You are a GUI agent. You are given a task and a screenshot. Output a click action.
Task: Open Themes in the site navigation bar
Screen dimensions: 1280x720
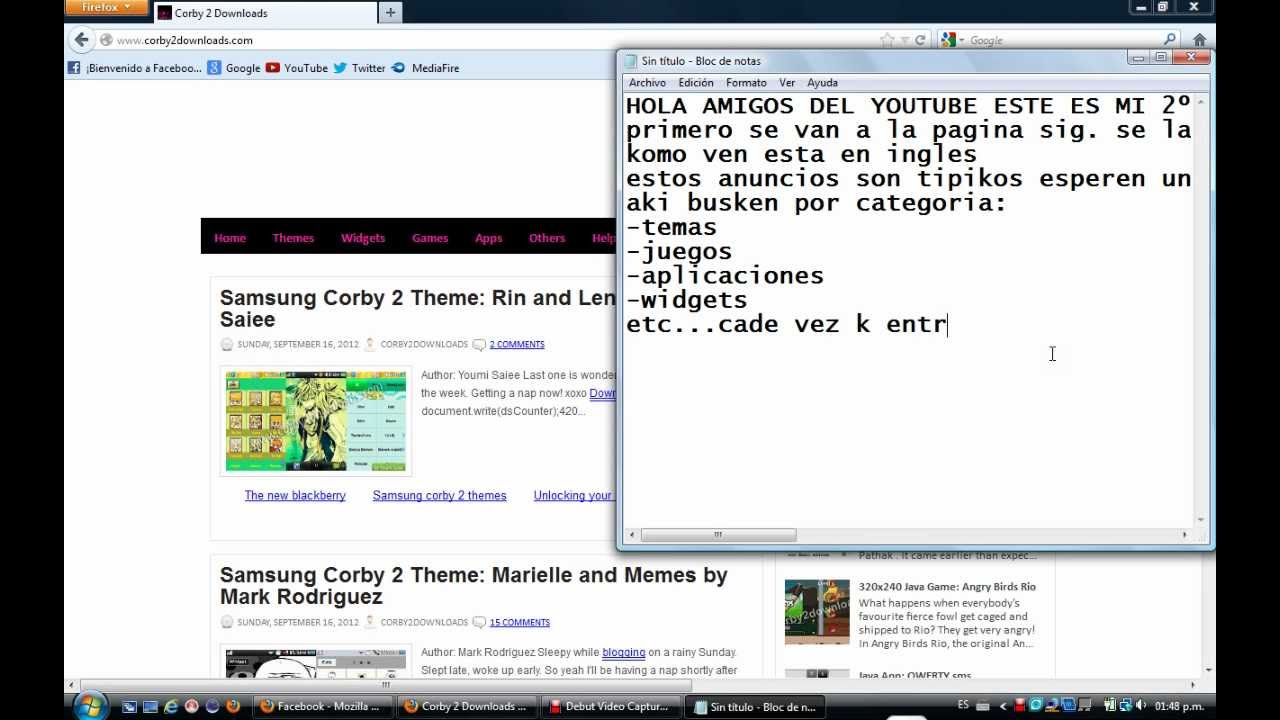point(293,238)
